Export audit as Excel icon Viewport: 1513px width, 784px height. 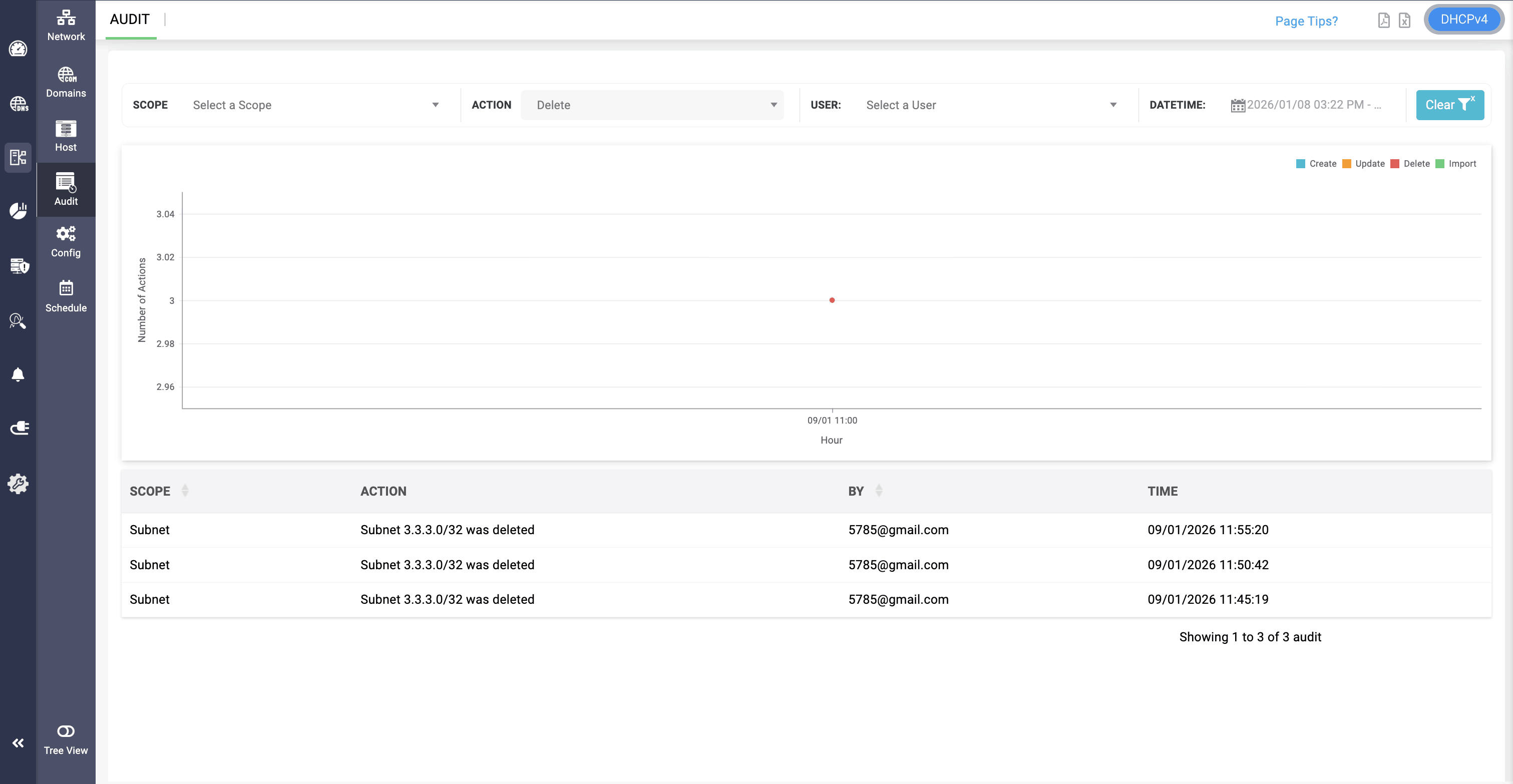(x=1404, y=21)
